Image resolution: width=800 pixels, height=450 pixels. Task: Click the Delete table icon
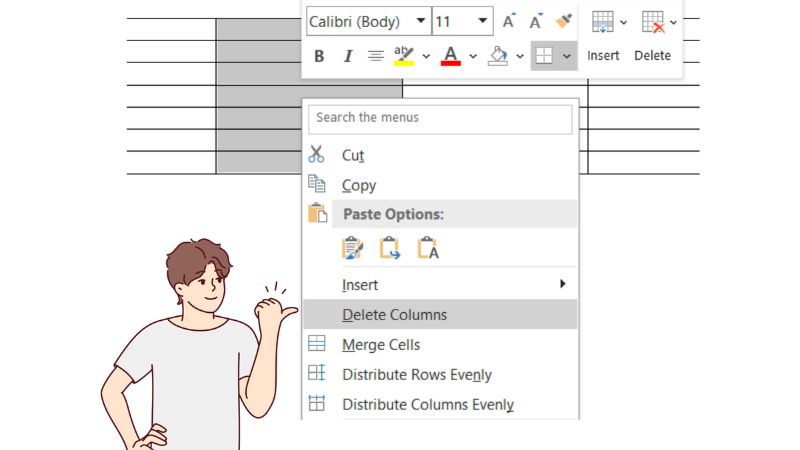[652, 21]
